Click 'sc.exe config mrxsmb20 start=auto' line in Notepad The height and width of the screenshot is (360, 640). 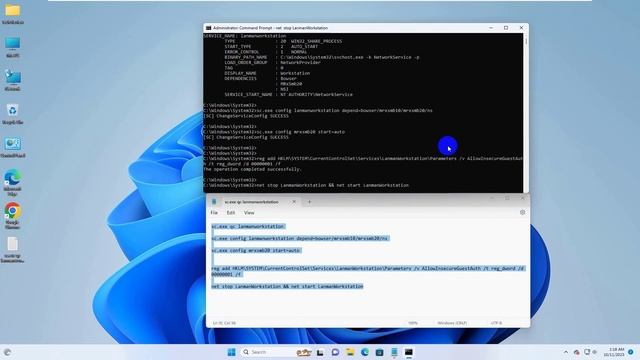pyautogui.click(x=256, y=251)
